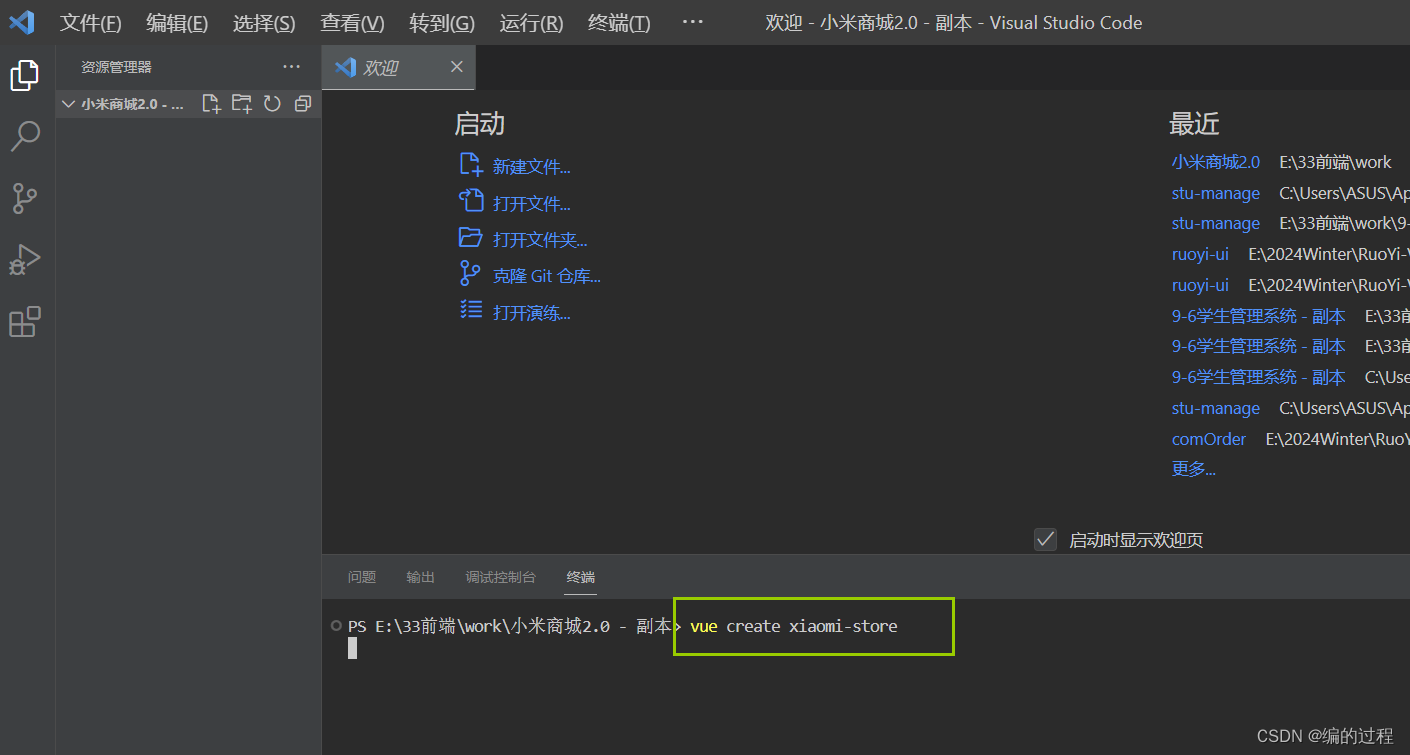Open the overflow menu ellipsis in menu bar
1410x755 pixels.
pyautogui.click(x=692, y=22)
